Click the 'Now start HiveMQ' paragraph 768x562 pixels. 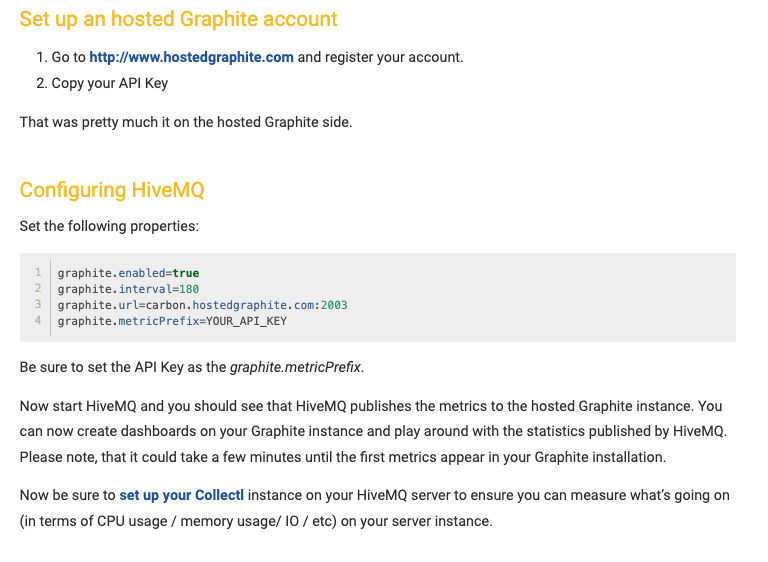[373, 432]
